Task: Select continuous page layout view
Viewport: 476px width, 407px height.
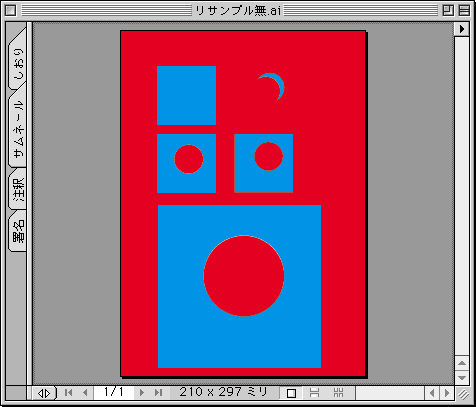Action: point(314,393)
